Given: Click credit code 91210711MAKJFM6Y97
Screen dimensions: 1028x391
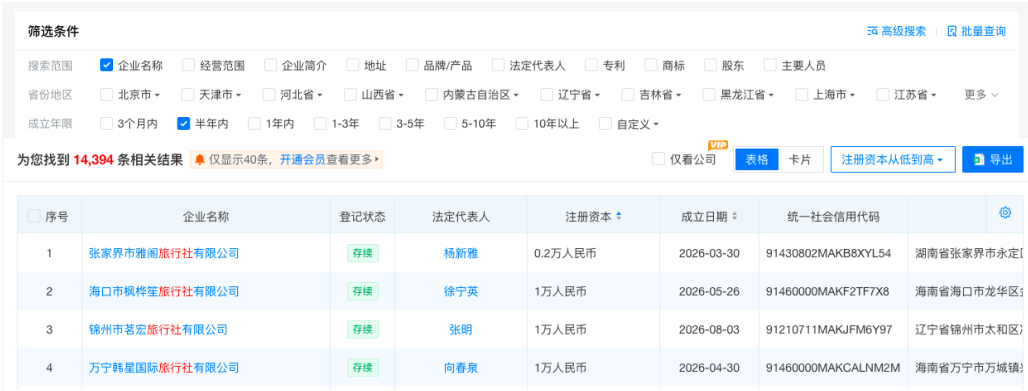Looking at the screenshot, I should (x=829, y=329).
